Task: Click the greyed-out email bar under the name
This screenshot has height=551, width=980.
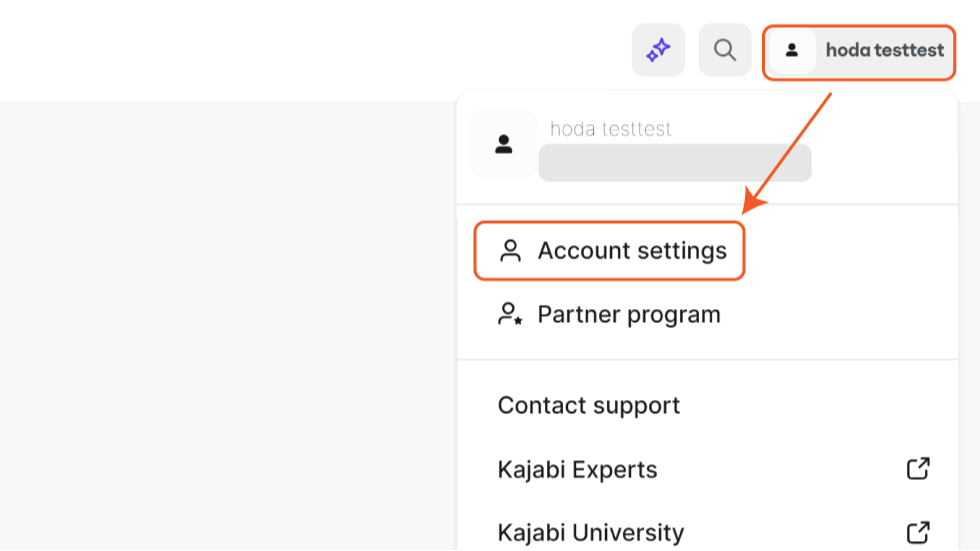Action: pyautogui.click(x=675, y=163)
